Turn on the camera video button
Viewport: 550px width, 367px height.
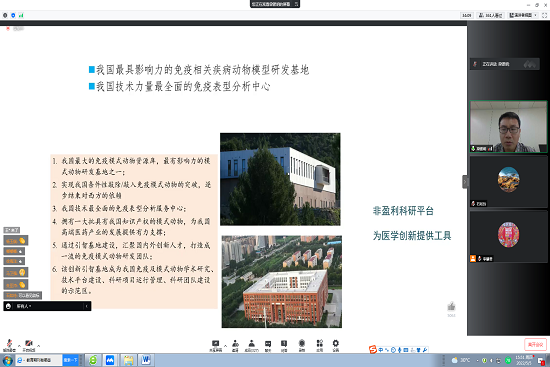click(29, 345)
